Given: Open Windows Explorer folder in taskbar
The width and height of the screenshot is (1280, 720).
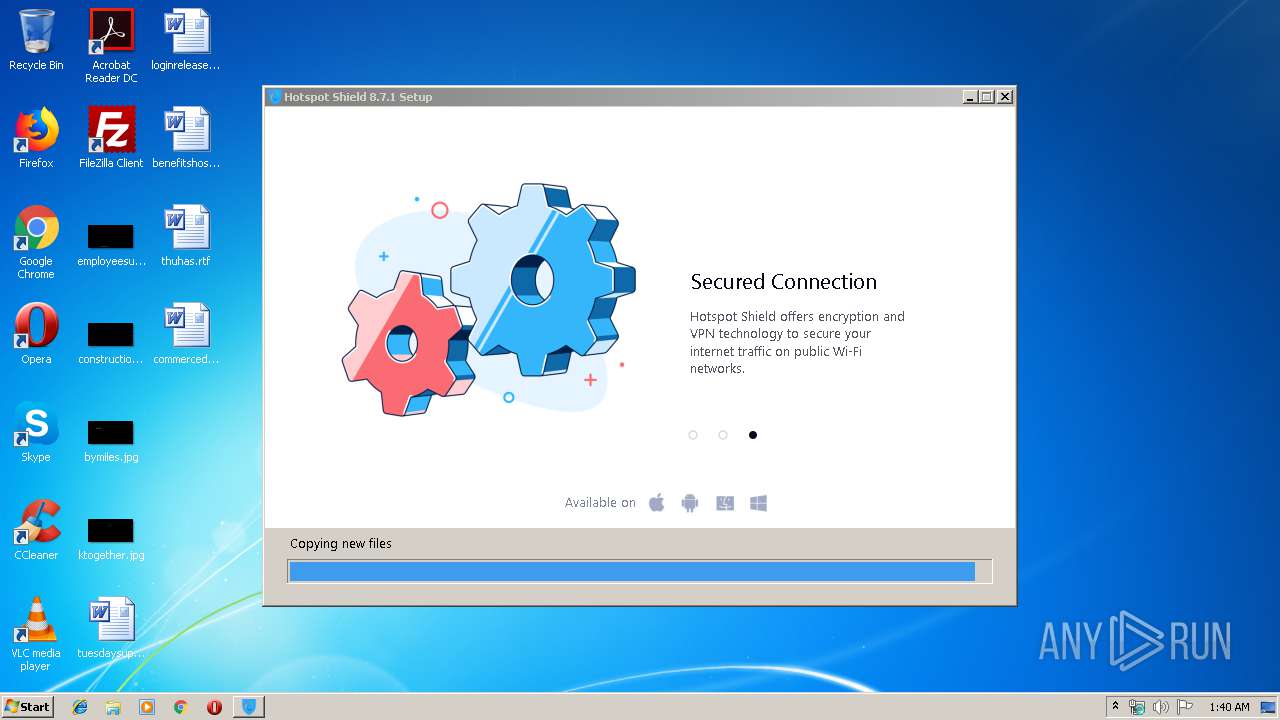Looking at the screenshot, I should [x=113, y=707].
